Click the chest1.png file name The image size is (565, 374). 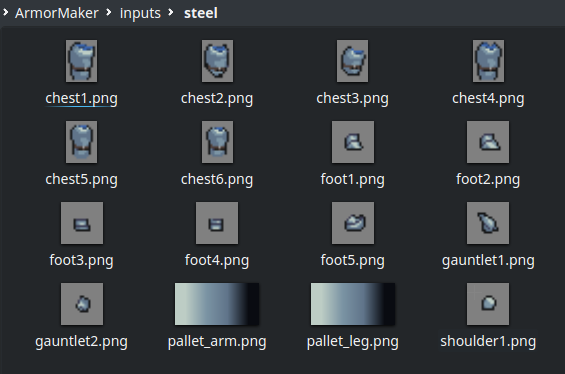[x=81, y=98]
